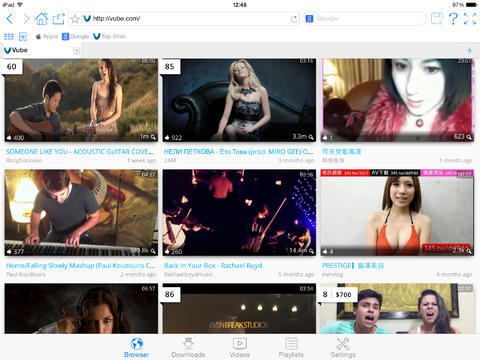This screenshot has height=360, width=480.
Task: Click 'Back In Your Box - Rachael Boyd' title
Action: pos(213,266)
